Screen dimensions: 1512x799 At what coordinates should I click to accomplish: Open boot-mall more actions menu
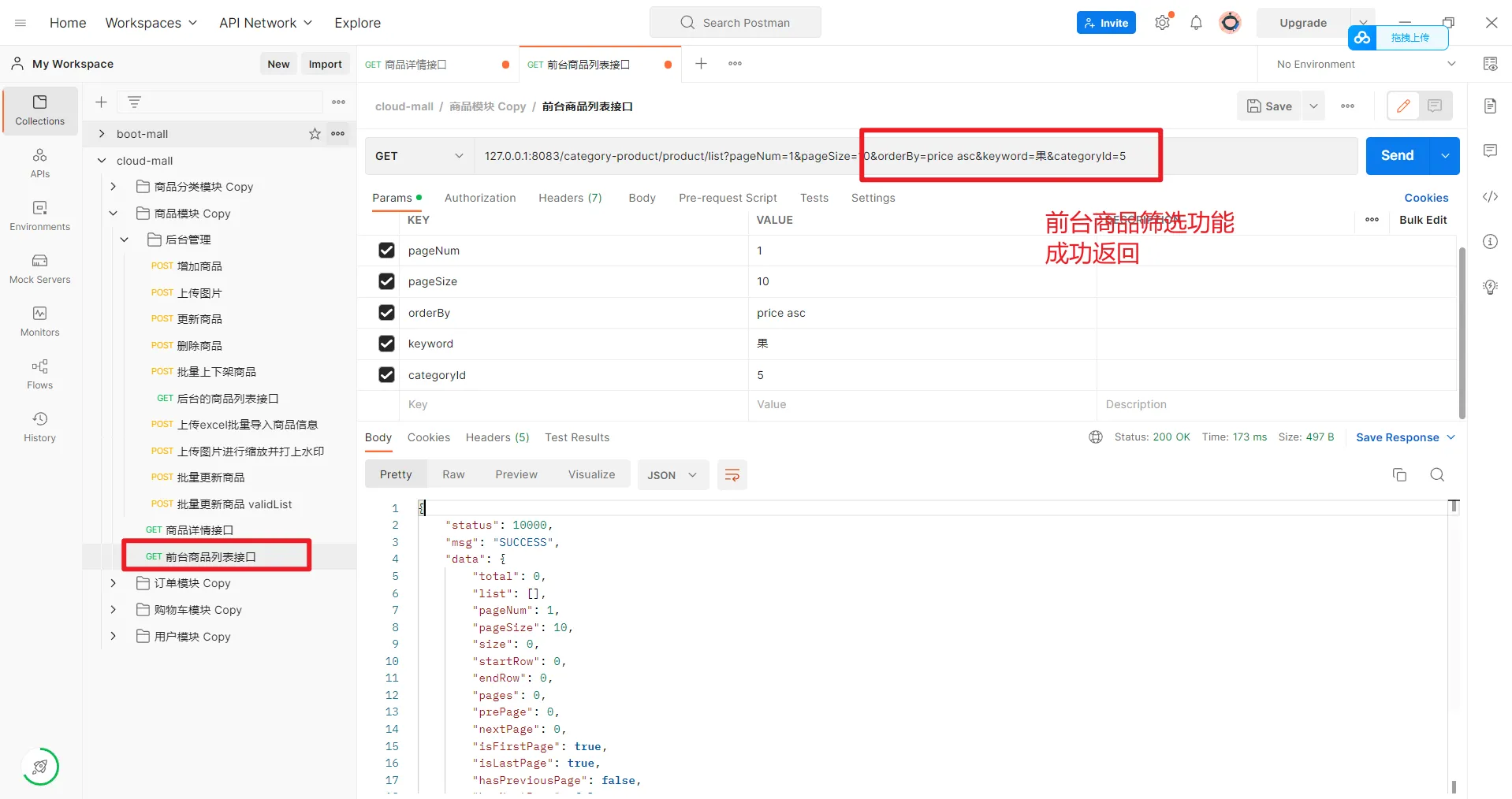point(338,134)
